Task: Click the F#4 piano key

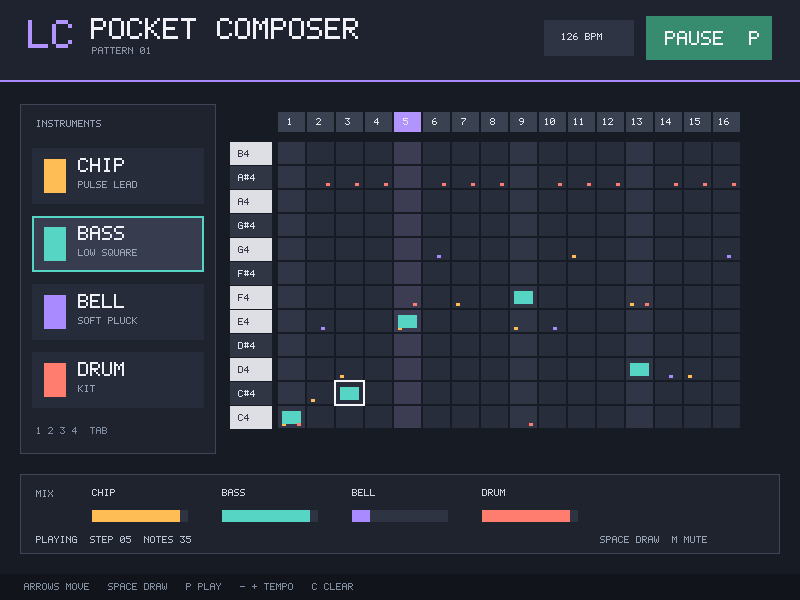Action: point(251,273)
